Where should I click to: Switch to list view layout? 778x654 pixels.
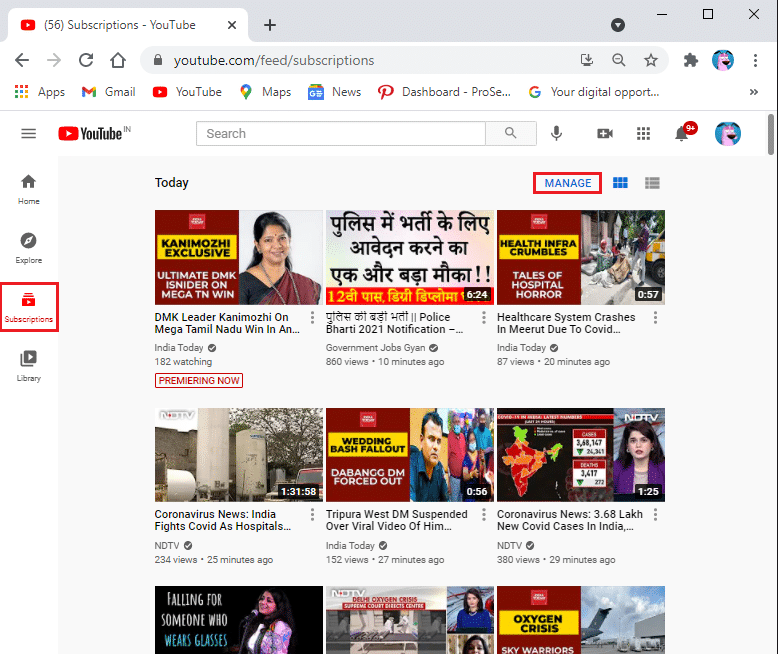click(x=652, y=183)
